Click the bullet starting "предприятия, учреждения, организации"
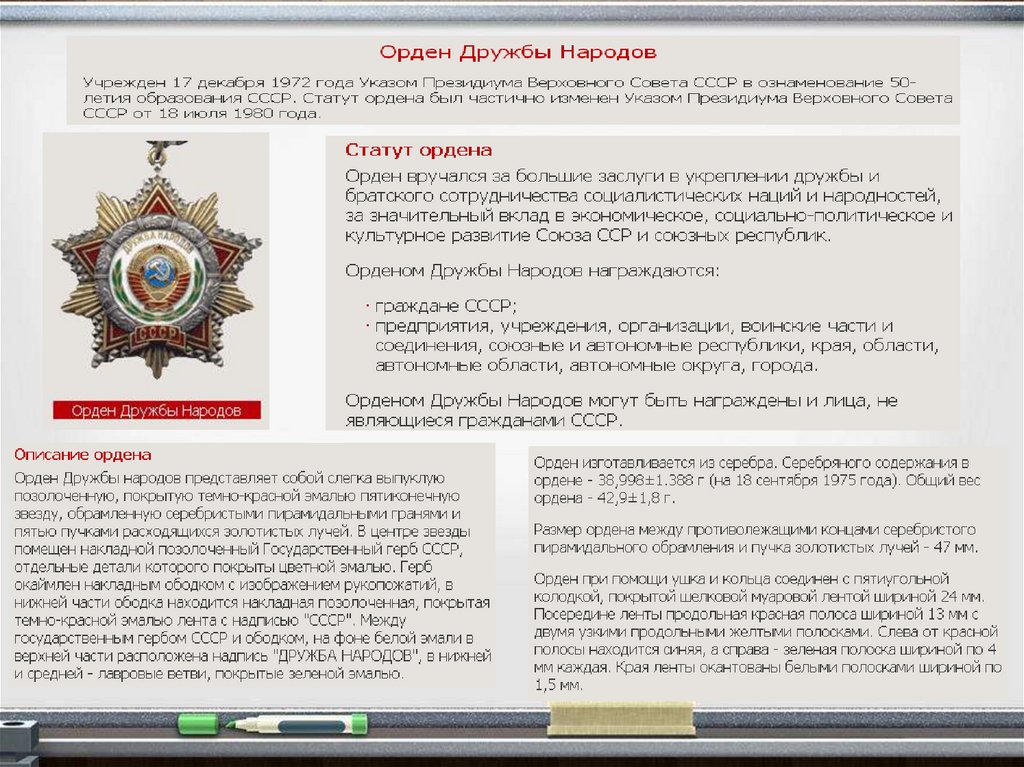This screenshot has width=1024, height=767. coord(656,346)
